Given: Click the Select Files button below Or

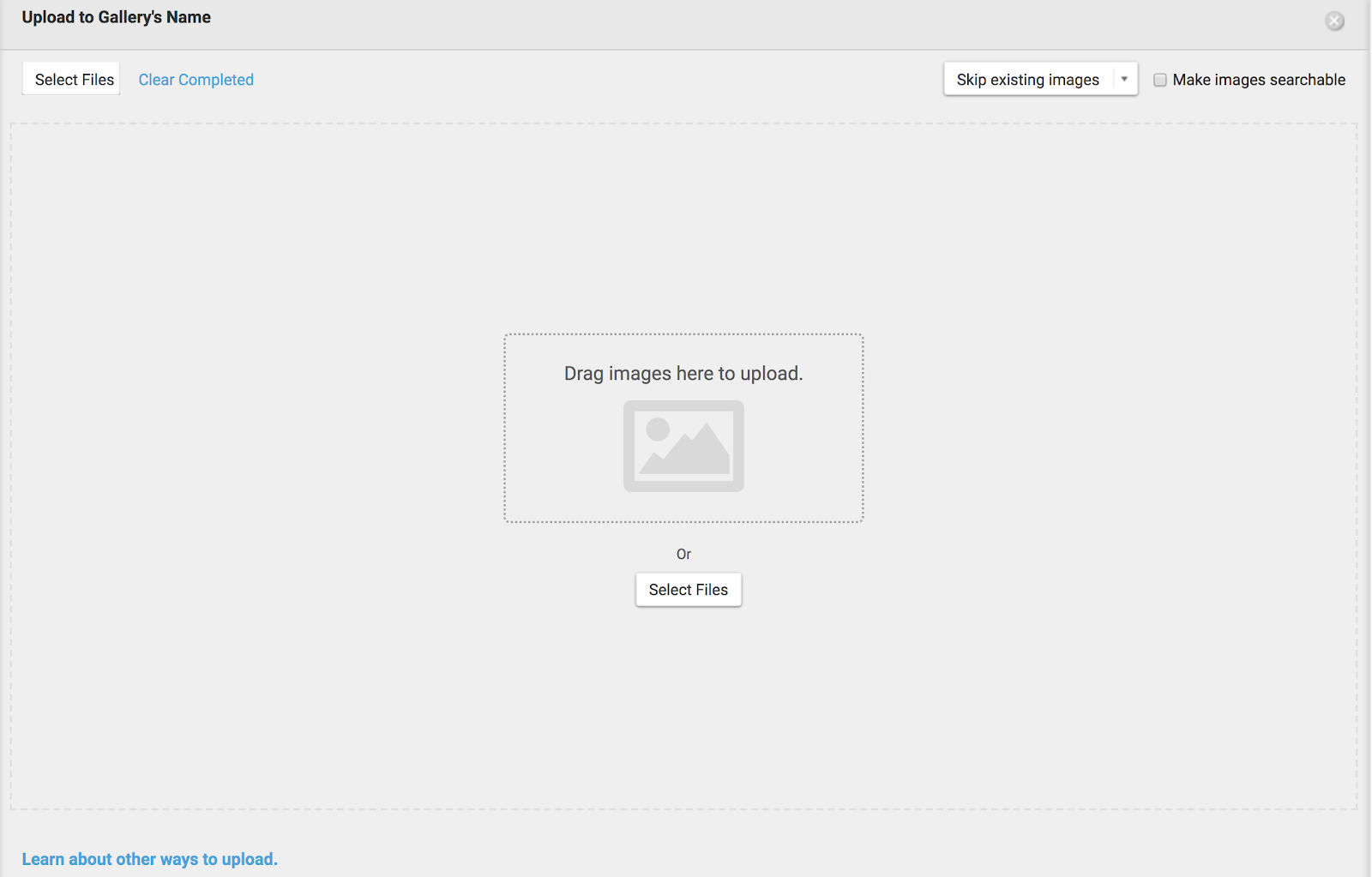Looking at the screenshot, I should click(x=689, y=590).
